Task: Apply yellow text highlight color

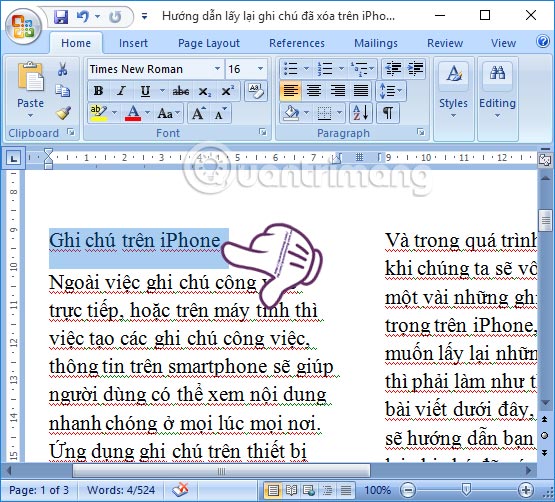Action: pyautogui.click(x=98, y=113)
